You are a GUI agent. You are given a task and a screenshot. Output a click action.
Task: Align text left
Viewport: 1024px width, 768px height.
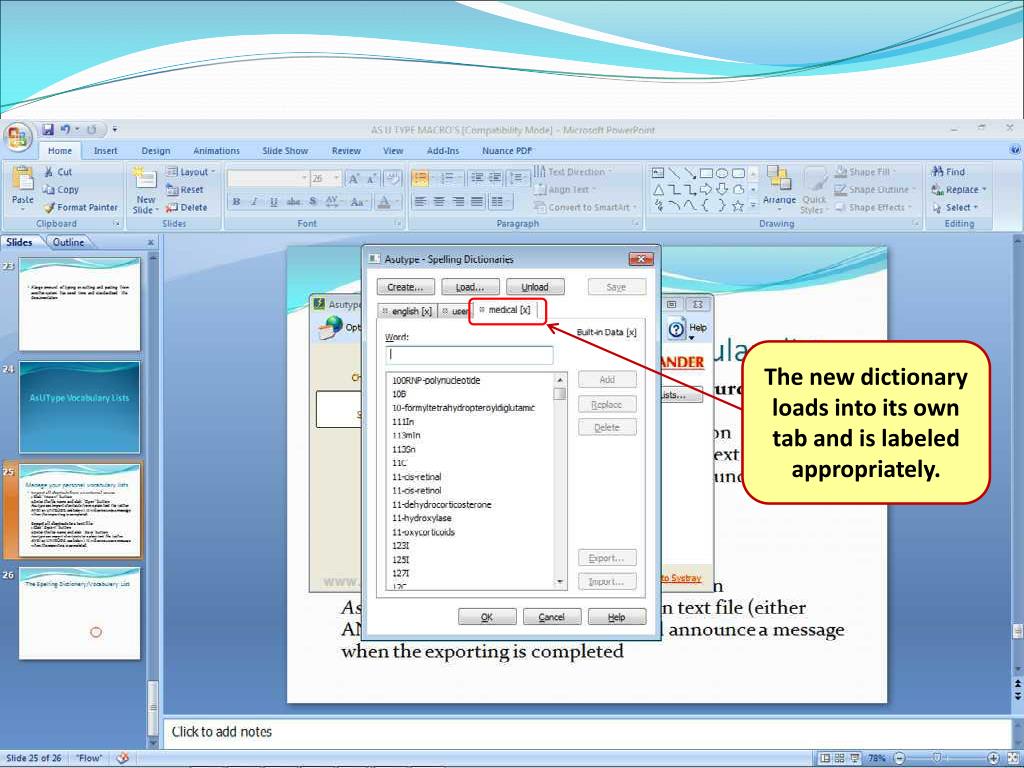421,202
